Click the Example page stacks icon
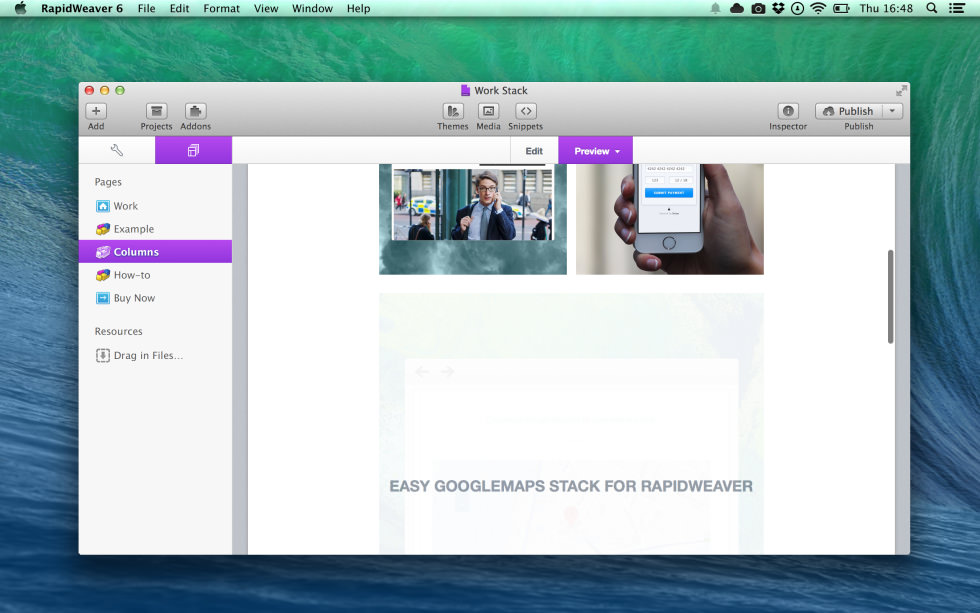980x613 pixels. click(x=102, y=229)
